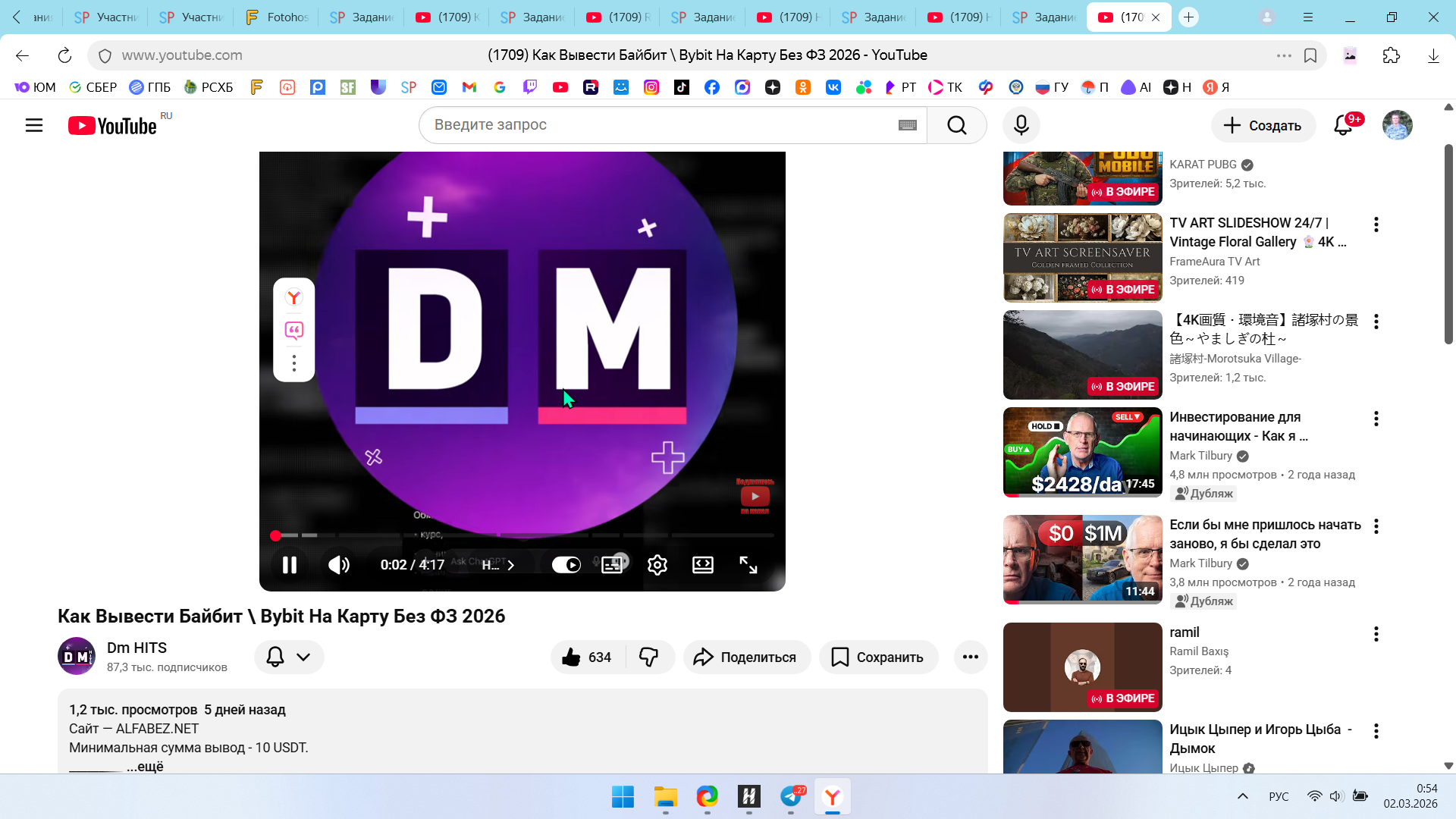Toggle subtitles on the video
Screen dimensions: 1456x819
coord(612,565)
